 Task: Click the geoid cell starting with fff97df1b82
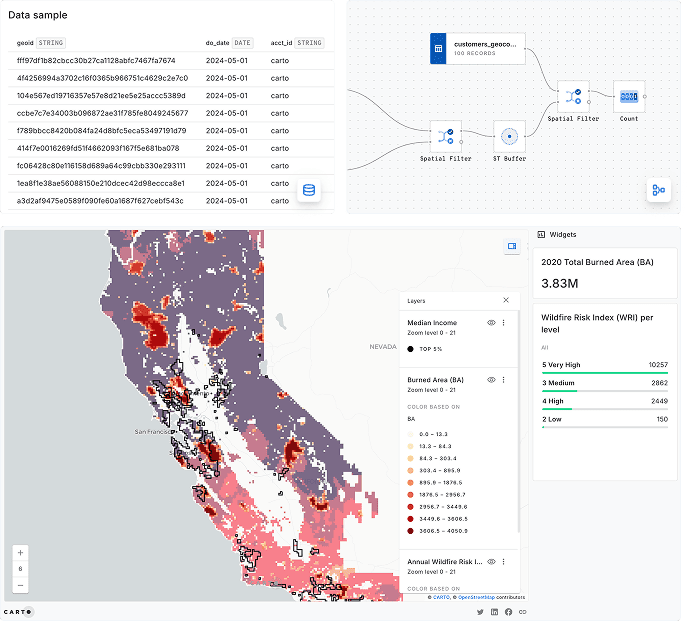[96, 61]
